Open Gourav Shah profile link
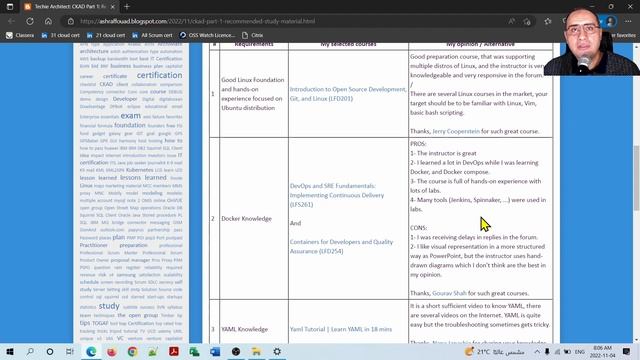 [x=449, y=293]
